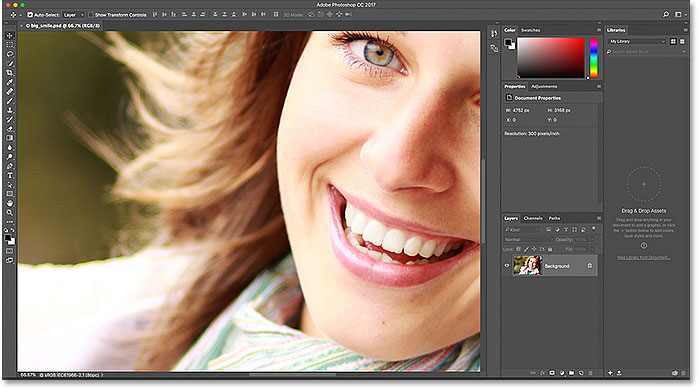
Task: Open the Properties panel menu
Action: click(599, 86)
